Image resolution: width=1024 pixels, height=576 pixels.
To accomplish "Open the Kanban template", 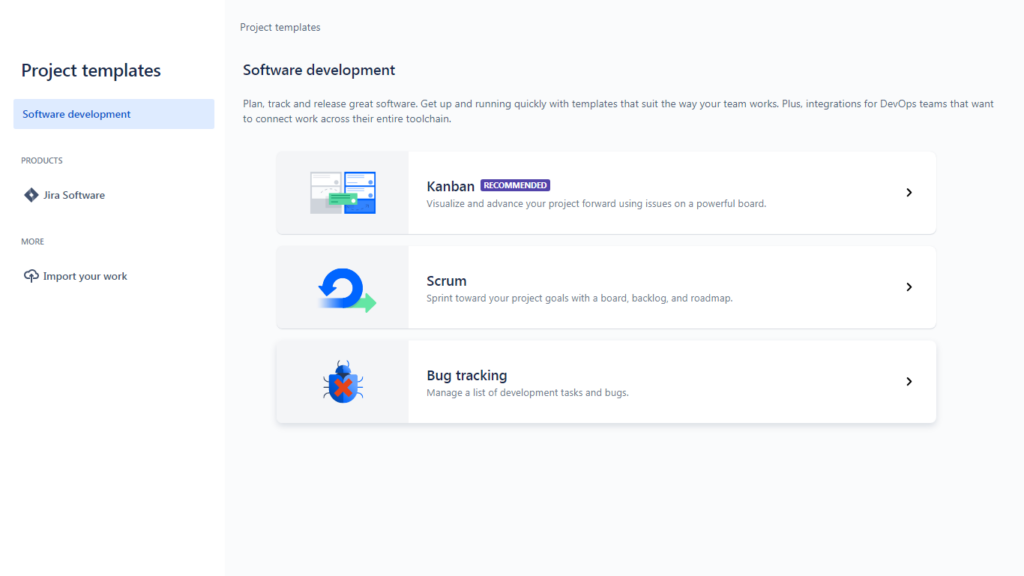I will tap(450, 186).
